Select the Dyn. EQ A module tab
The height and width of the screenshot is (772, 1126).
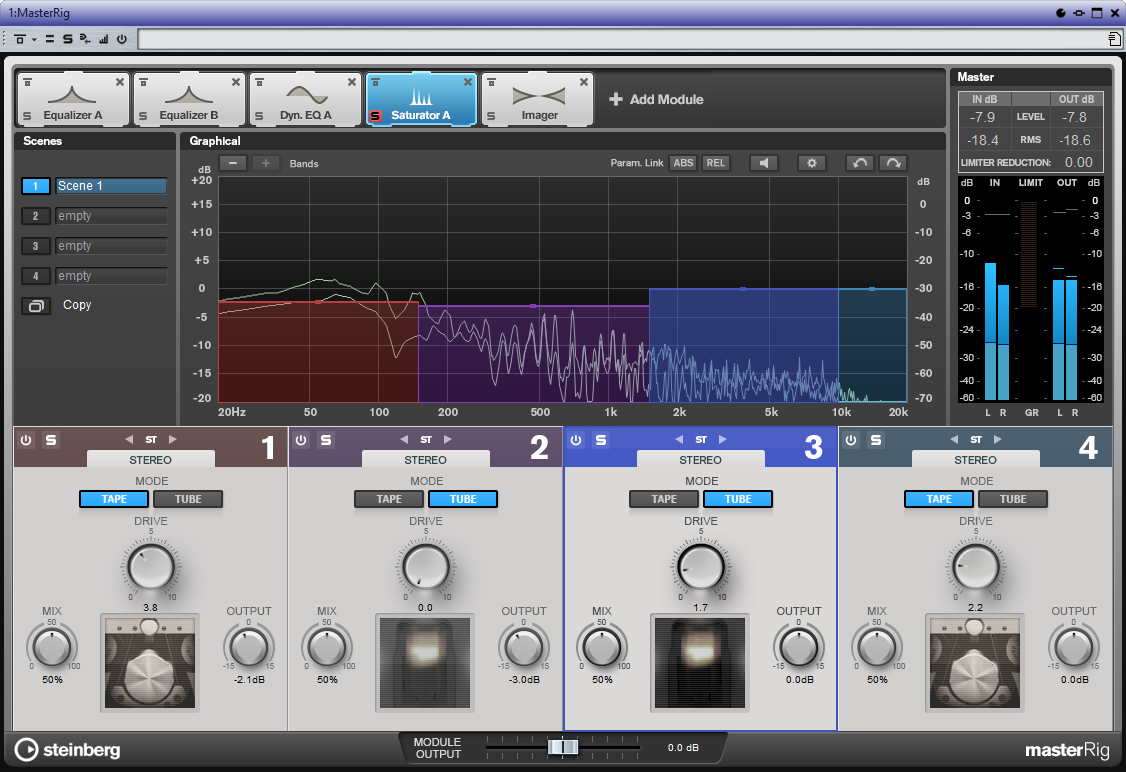[x=305, y=100]
